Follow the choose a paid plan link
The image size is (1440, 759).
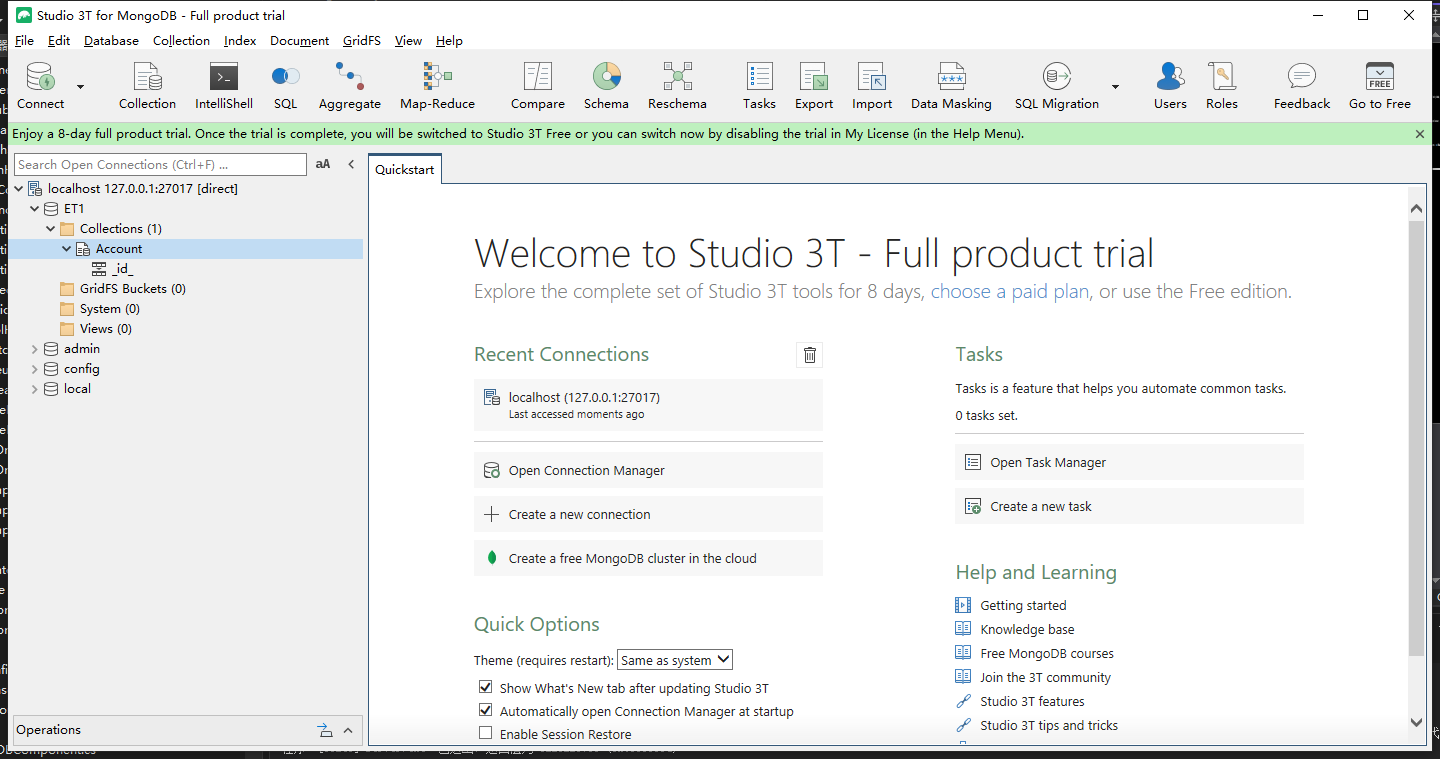point(1010,292)
